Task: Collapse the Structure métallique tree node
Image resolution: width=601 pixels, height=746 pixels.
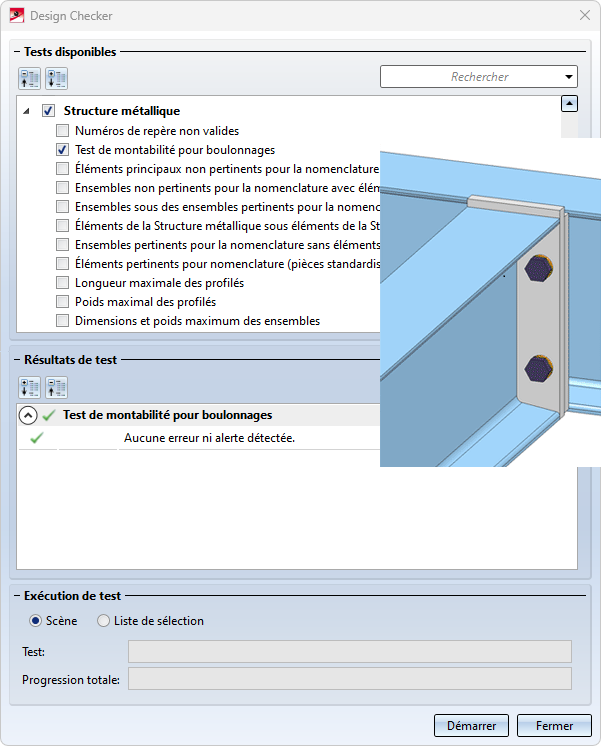Action: [27, 111]
